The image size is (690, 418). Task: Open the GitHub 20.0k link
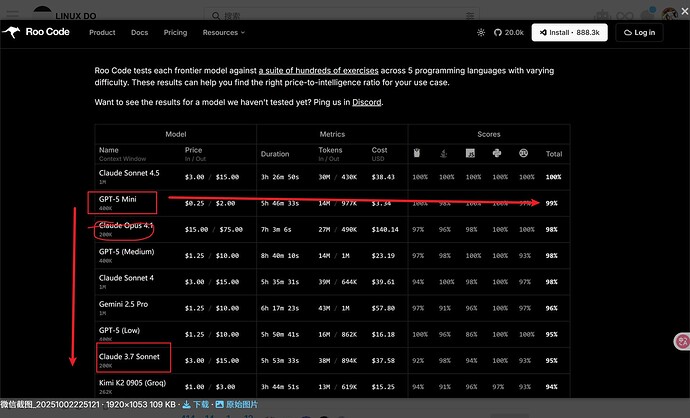(x=509, y=33)
